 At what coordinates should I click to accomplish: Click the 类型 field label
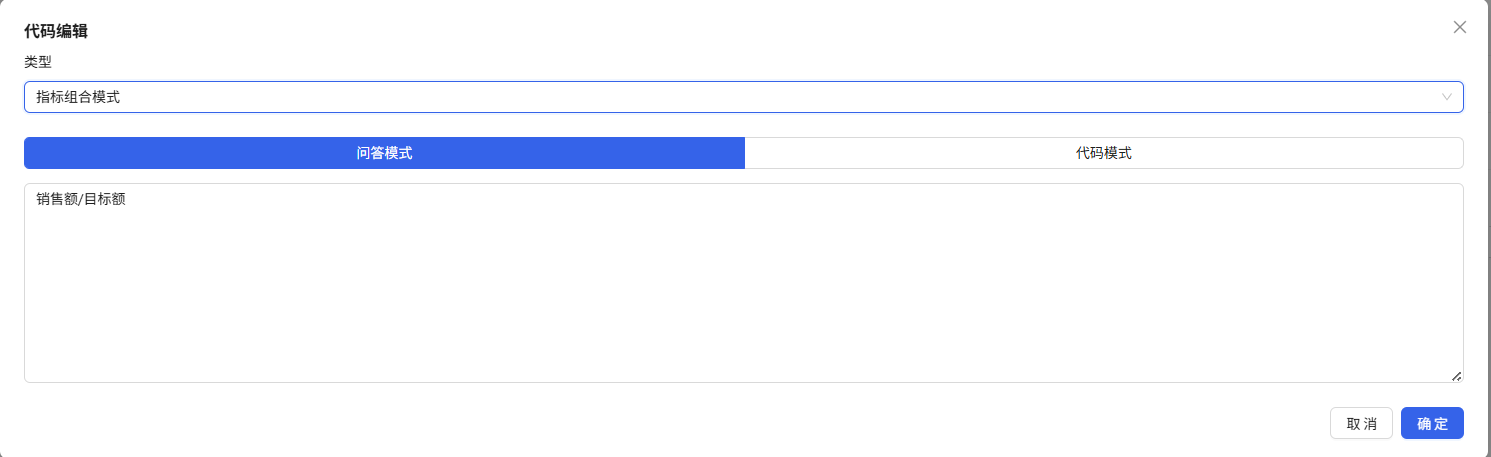pyautogui.click(x=38, y=61)
